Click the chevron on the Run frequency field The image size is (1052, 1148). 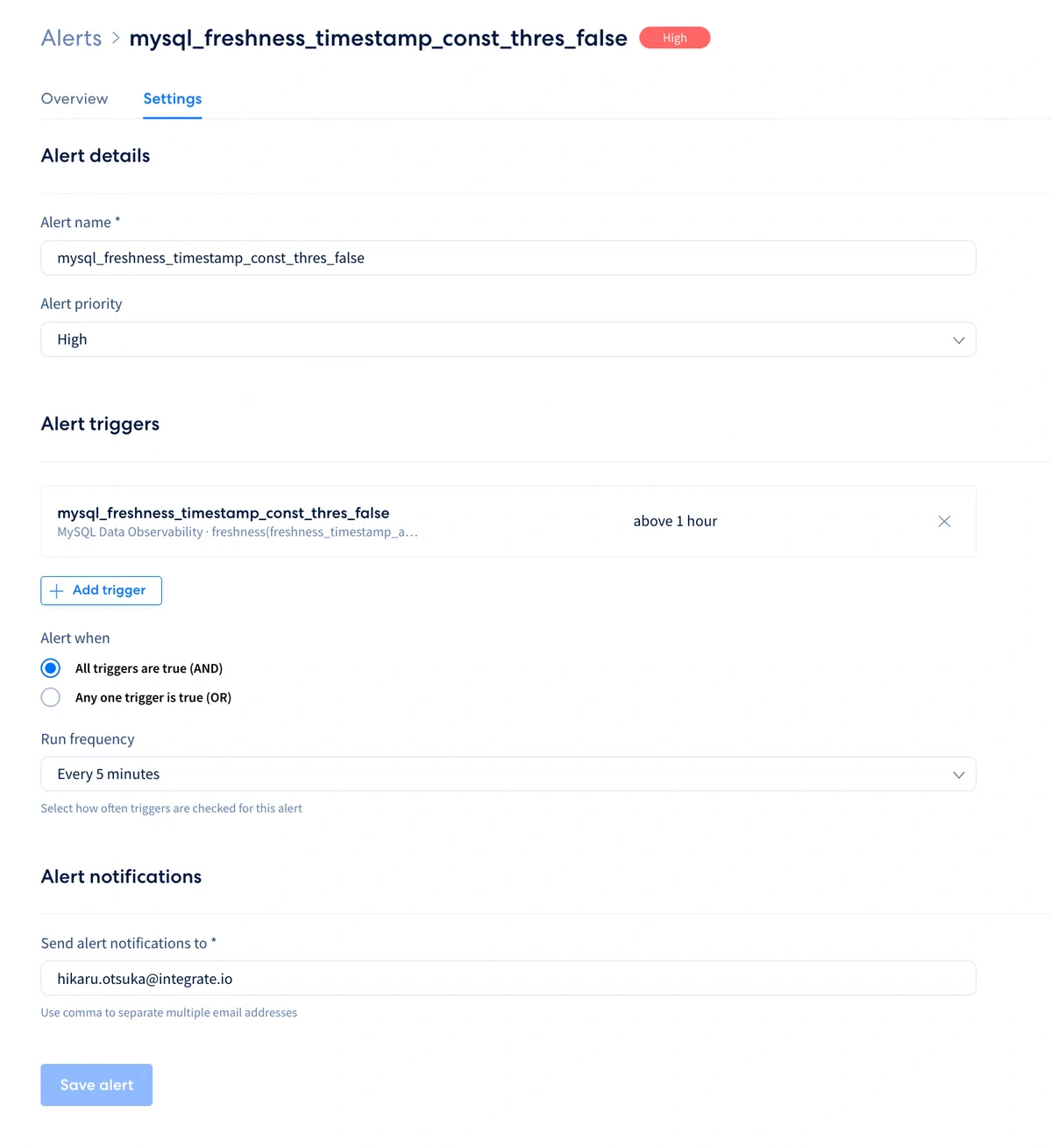pyautogui.click(x=958, y=774)
